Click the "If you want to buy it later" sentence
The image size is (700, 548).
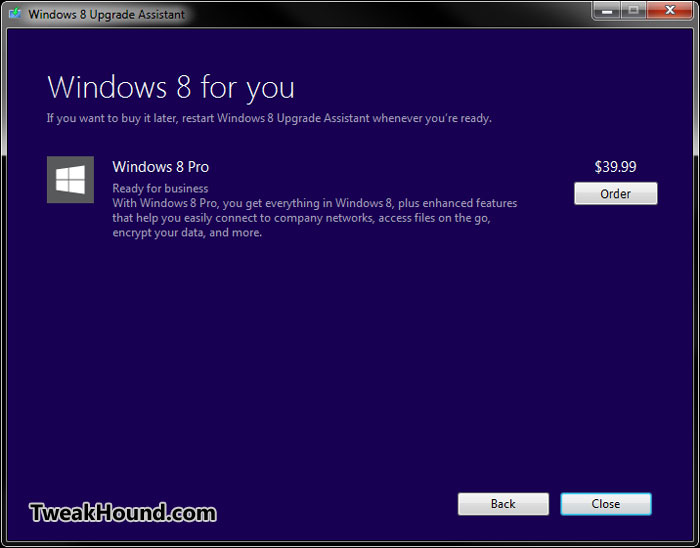[x=269, y=118]
